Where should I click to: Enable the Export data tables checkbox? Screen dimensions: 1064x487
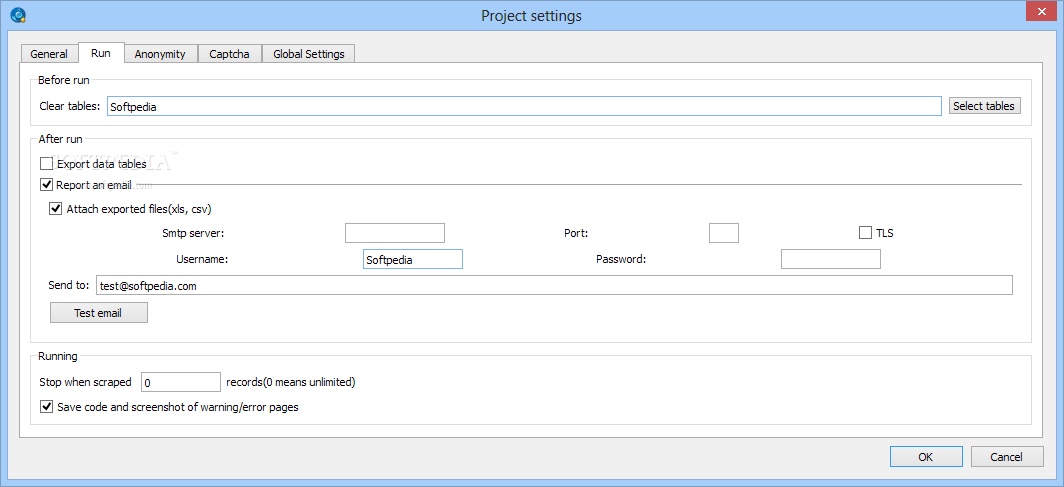(x=46, y=163)
